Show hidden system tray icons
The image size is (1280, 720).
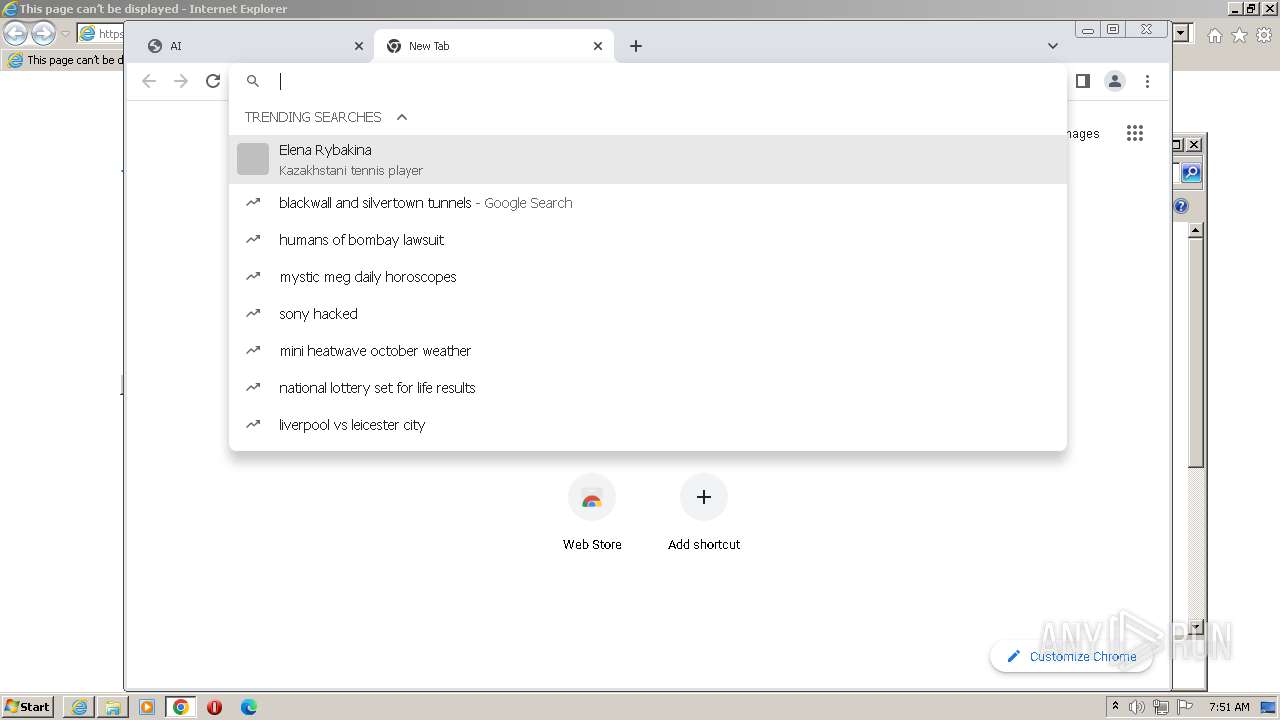pos(1115,707)
